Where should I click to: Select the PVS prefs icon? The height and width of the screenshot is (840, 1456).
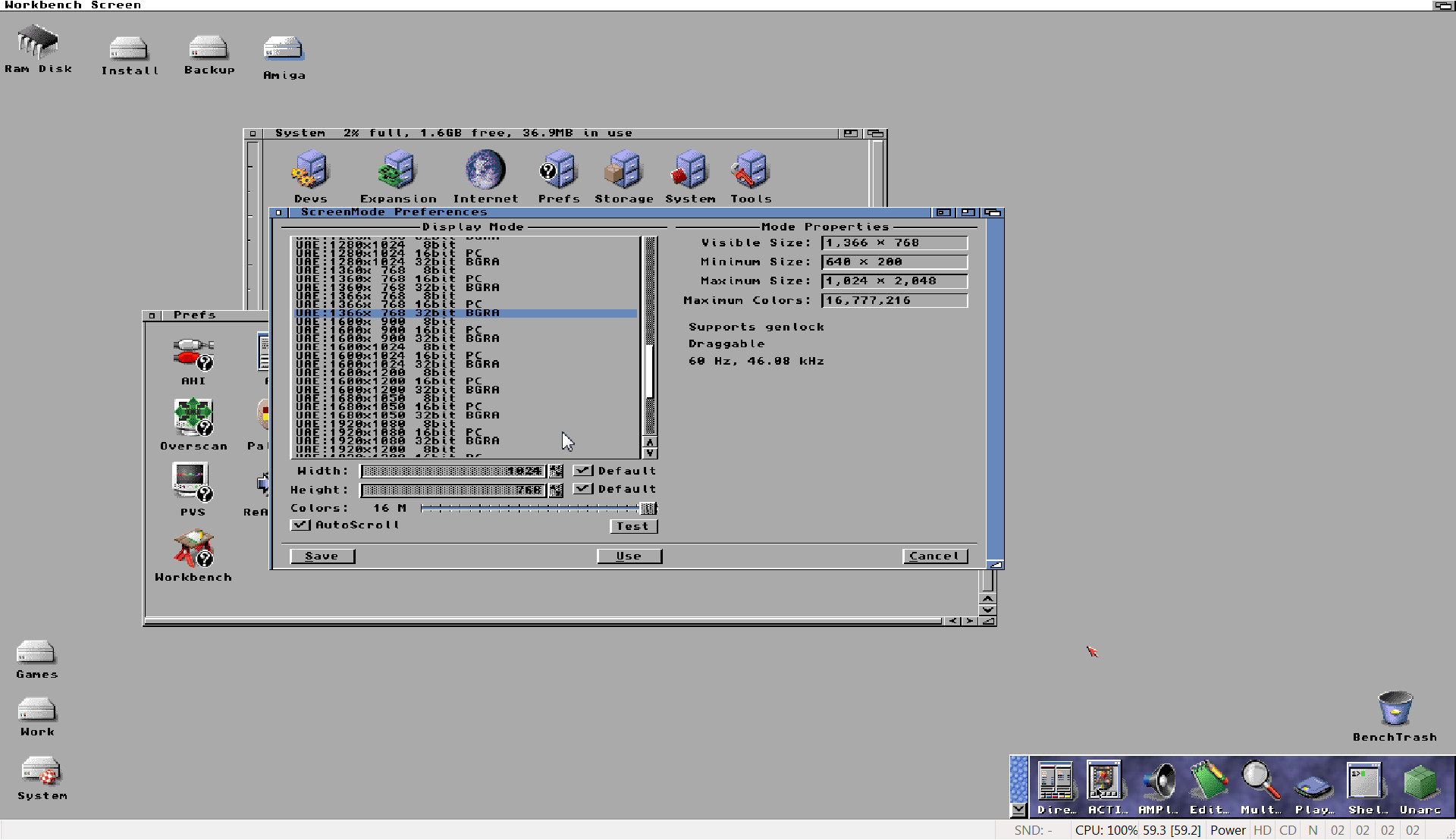coord(193,490)
